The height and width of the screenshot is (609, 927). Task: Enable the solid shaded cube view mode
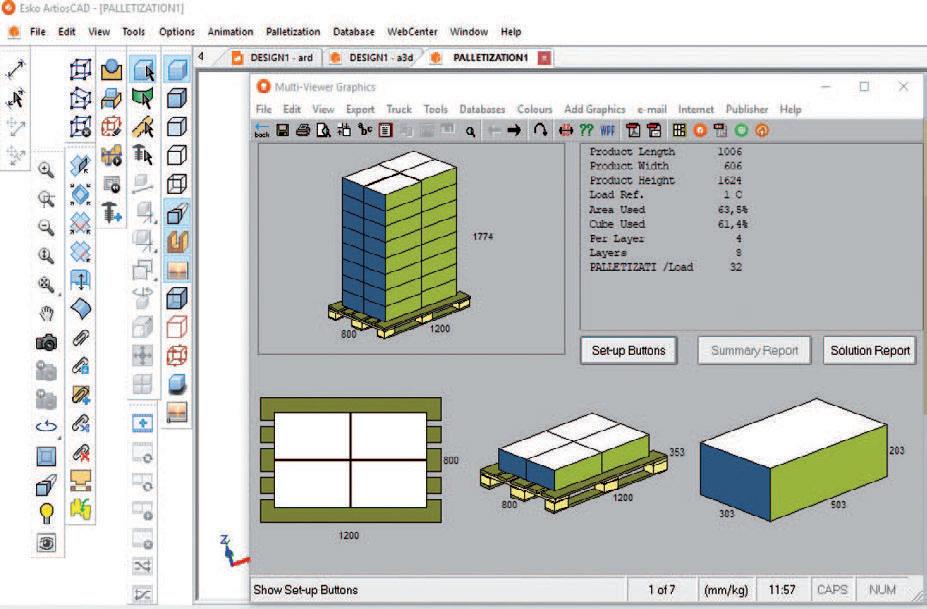pyautogui.click(x=176, y=70)
